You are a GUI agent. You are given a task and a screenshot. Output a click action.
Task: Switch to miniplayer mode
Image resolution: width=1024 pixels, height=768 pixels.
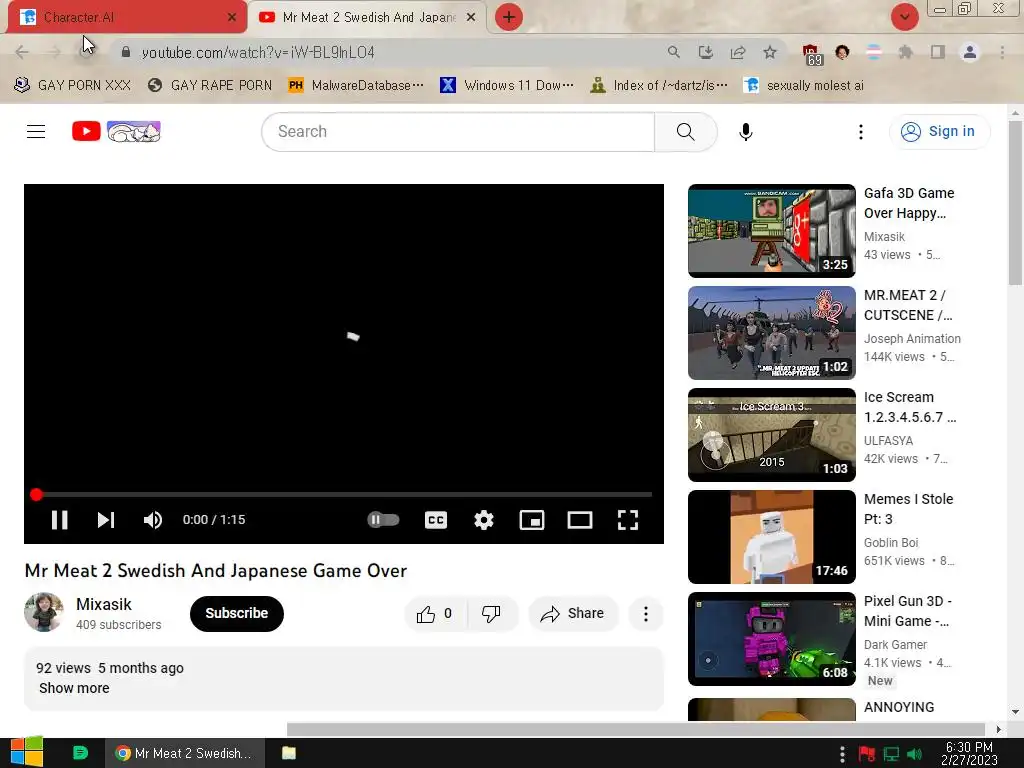coord(532,520)
